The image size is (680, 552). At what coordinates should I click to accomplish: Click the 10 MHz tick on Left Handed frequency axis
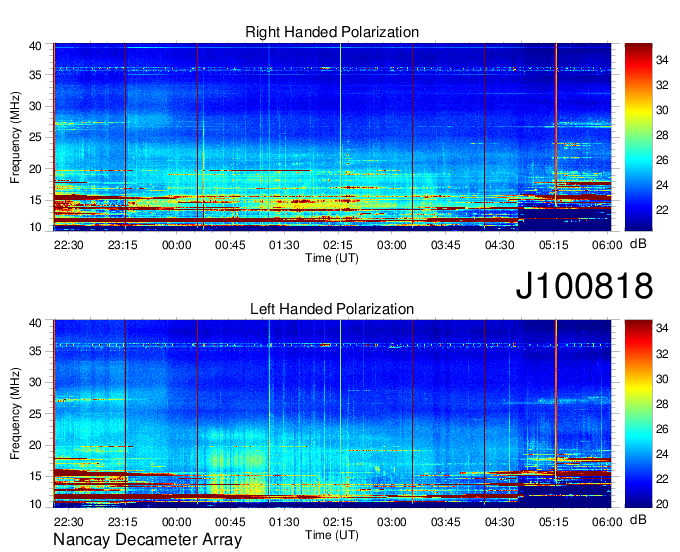point(35,504)
